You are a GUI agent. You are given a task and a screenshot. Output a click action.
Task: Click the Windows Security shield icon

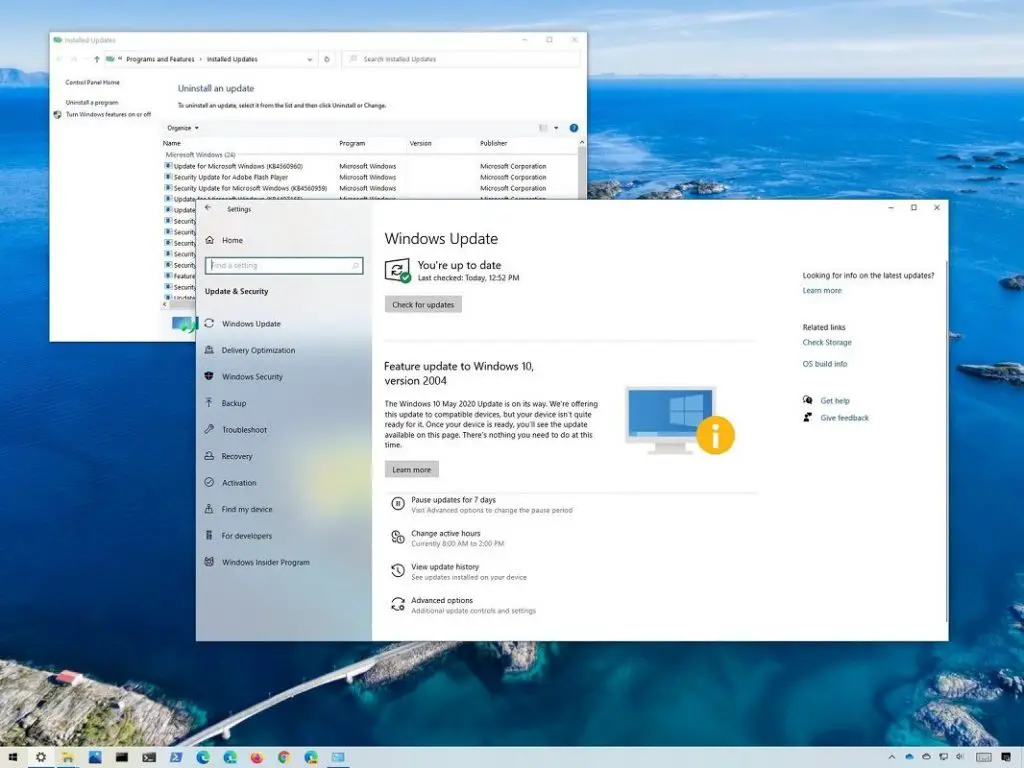pos(209,377)
